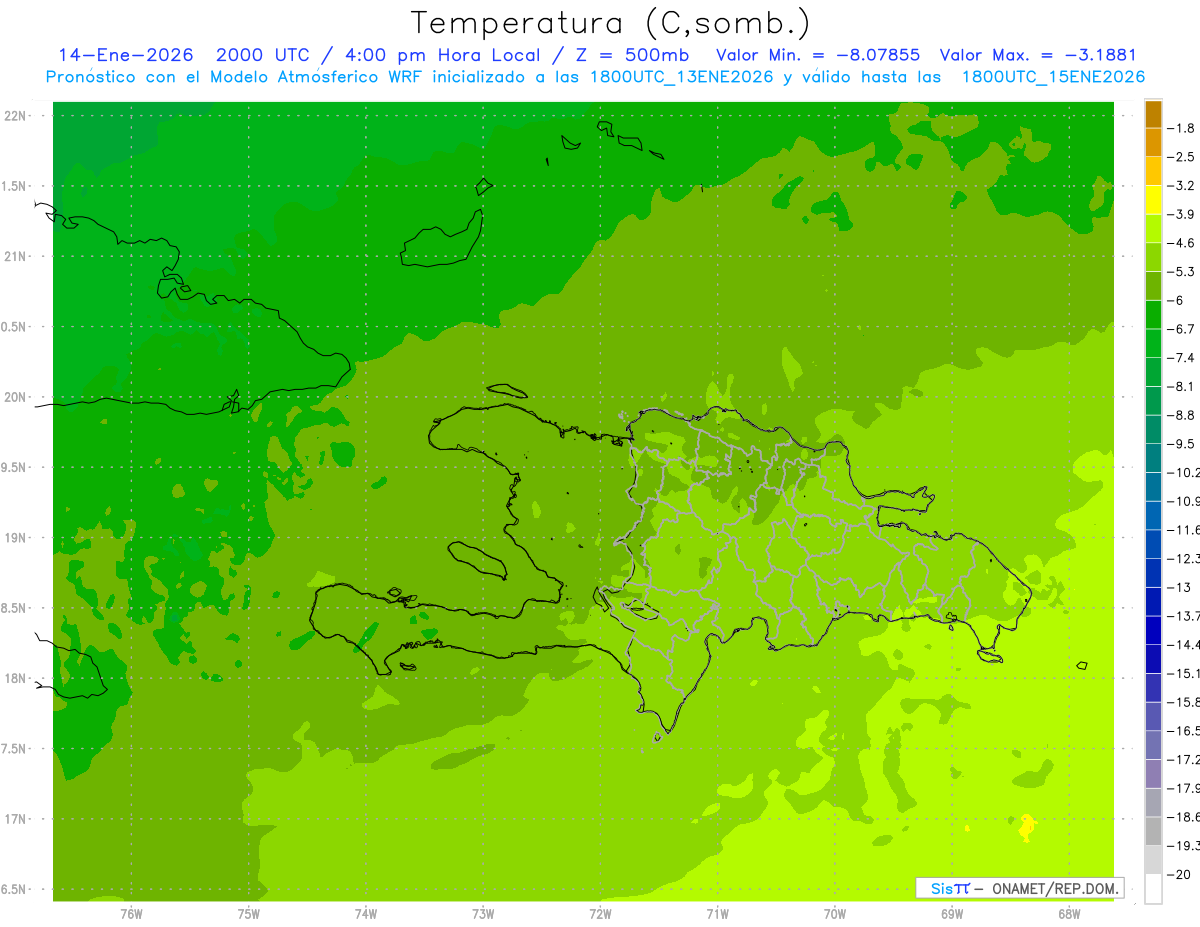This screenshot has width=1200, height=927.
Task: Pick the yellow swatch between -3.2 and -3.9
Action: point(1153,200)
